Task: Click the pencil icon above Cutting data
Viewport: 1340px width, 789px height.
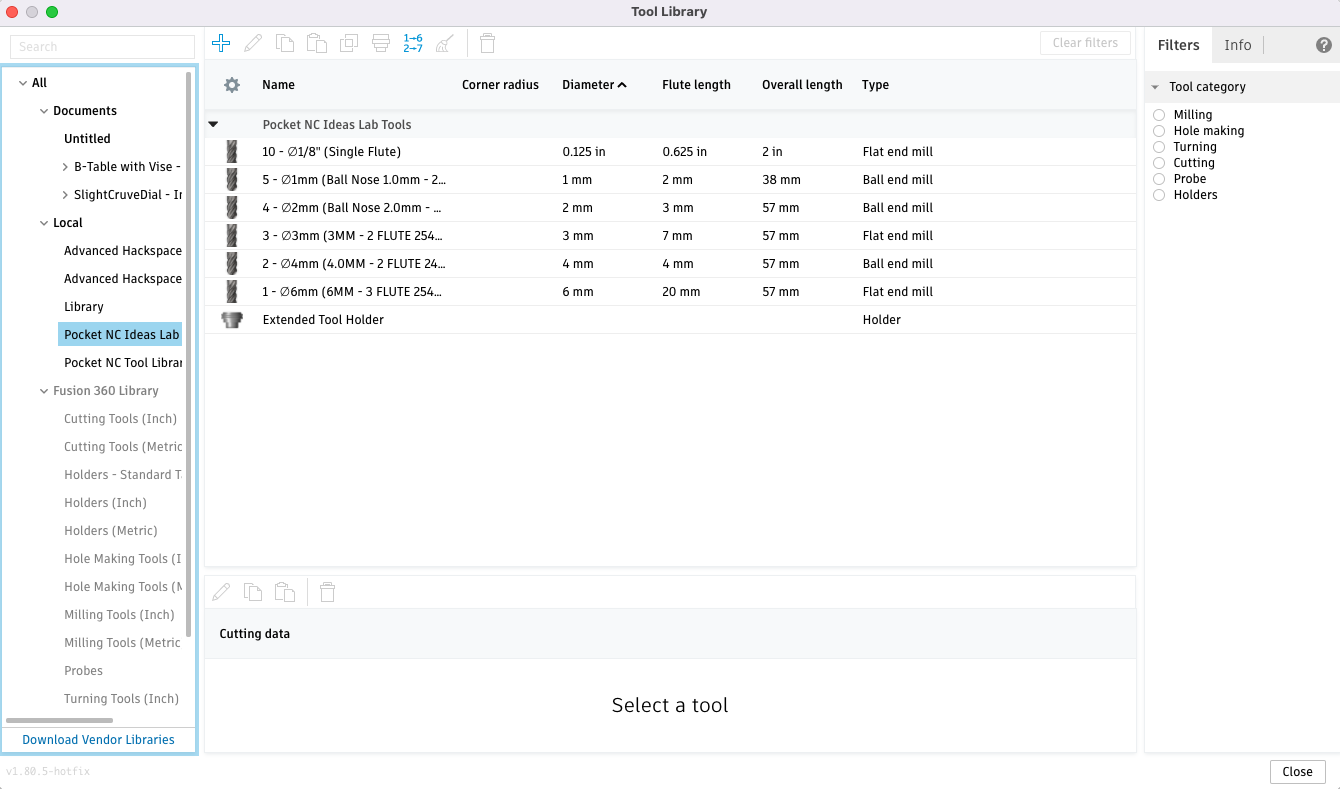Action: [x=221, y=592]
